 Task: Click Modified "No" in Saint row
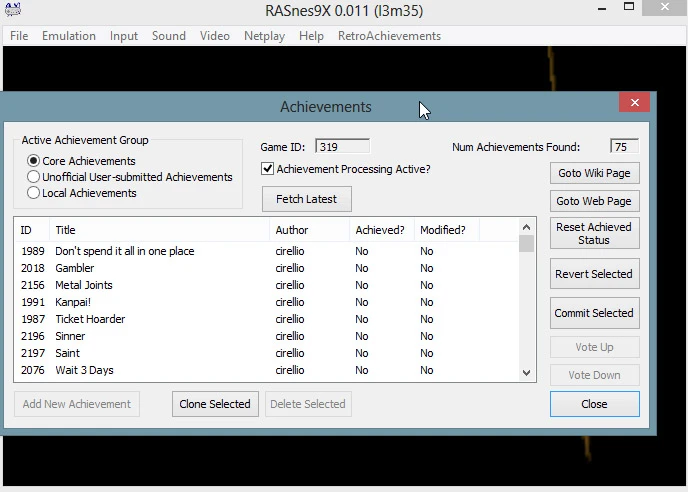click(x=426, y=353)
